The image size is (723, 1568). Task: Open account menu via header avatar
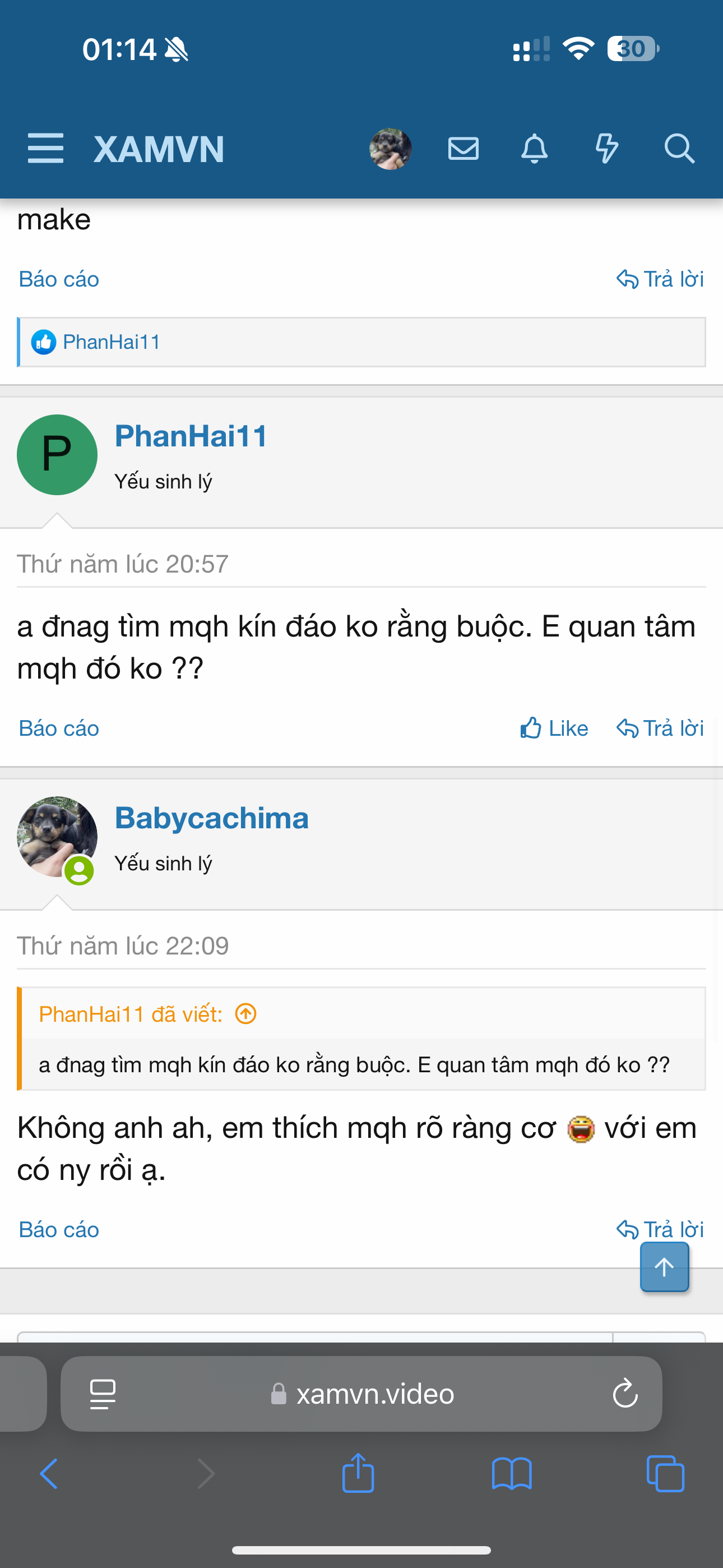click(391, 149)
